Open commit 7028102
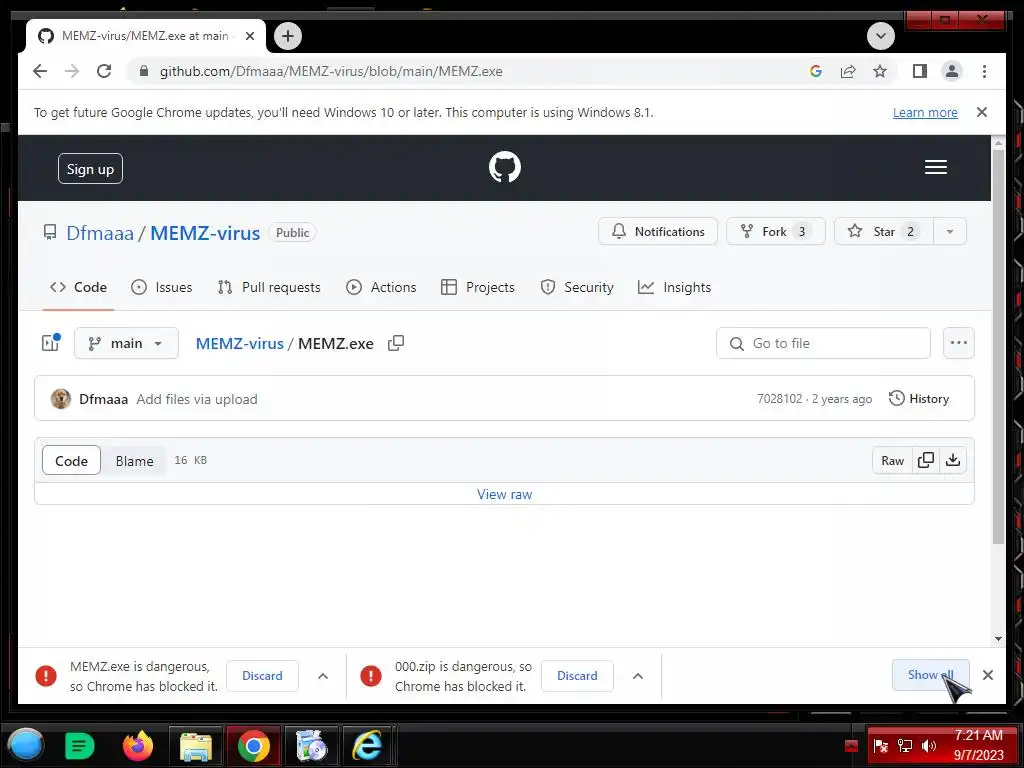 click(779, 399)
